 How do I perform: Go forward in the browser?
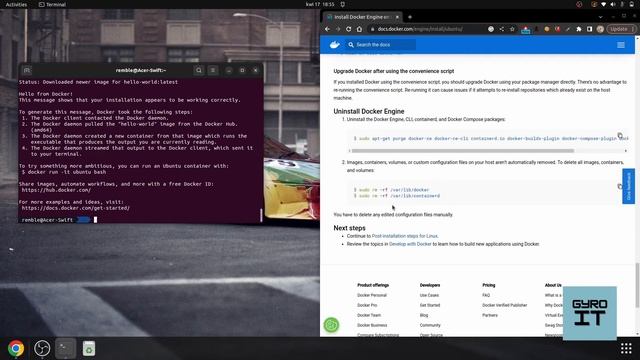point(338,29)
